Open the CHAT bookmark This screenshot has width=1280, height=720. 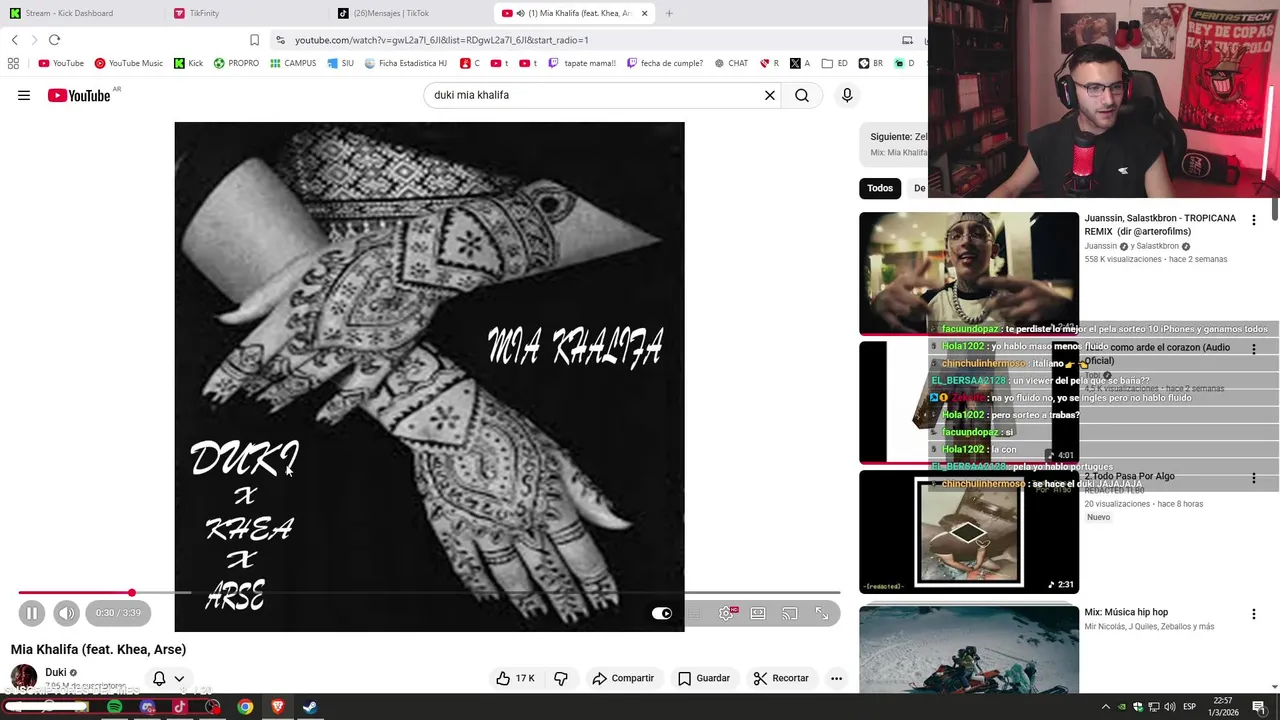[x=730, y=63]
